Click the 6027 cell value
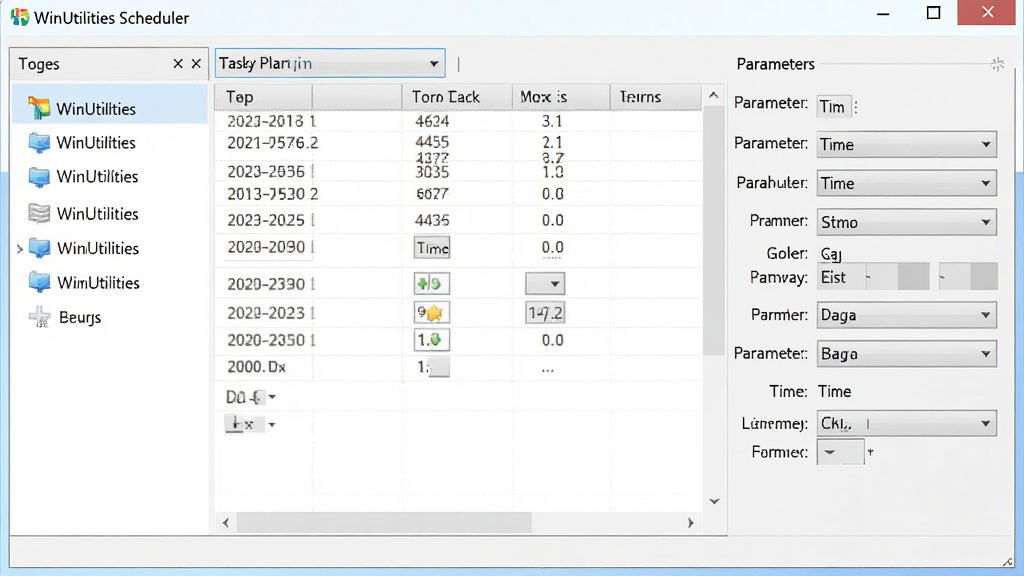Image resolution: width=1024 pixels, height=576 pixels. coord(432,194)
